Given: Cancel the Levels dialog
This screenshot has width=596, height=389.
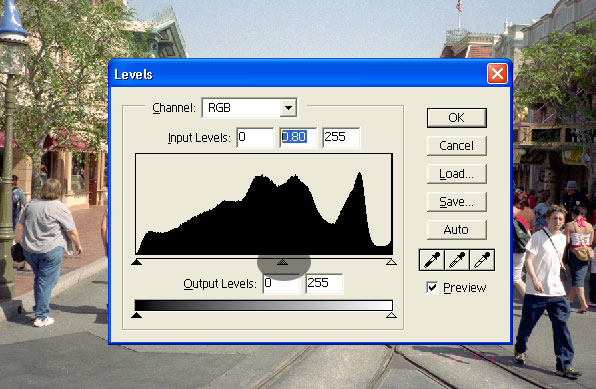Looking at the screenshot, I should [x=457, y=146].
